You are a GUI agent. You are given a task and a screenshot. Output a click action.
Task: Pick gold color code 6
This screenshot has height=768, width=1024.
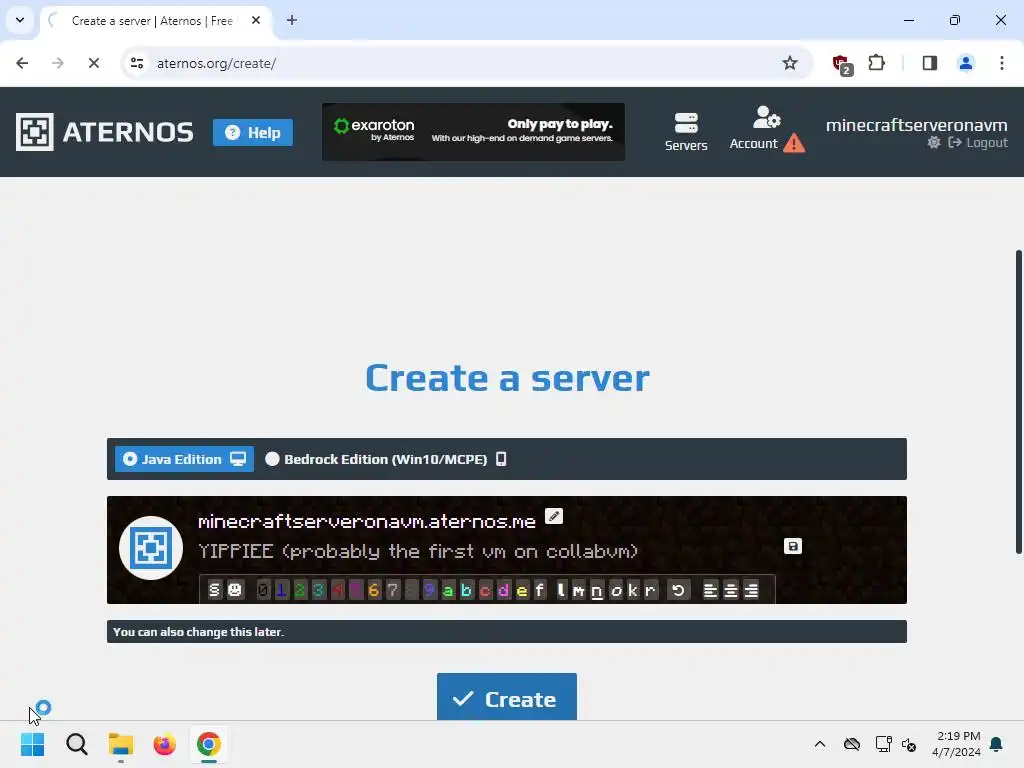pyautogui.click(x=374, y=590)
